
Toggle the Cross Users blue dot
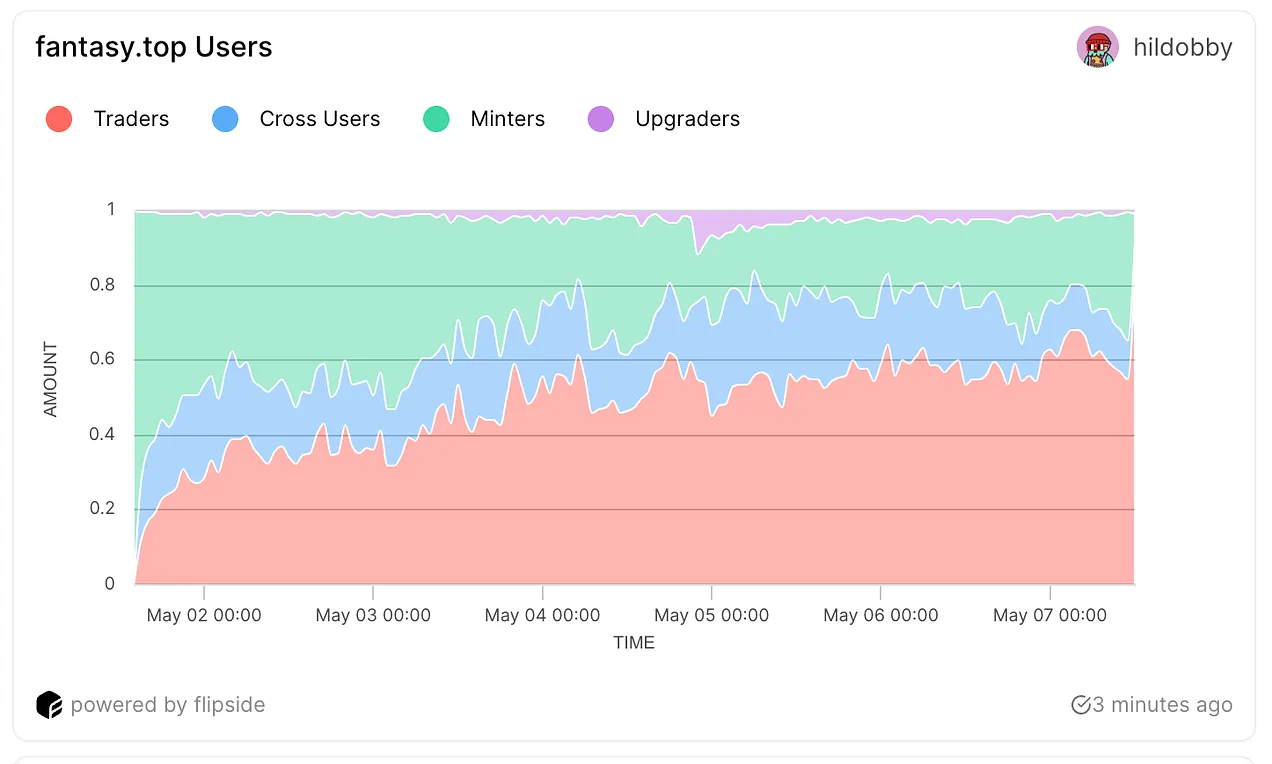tap(225, 119)
